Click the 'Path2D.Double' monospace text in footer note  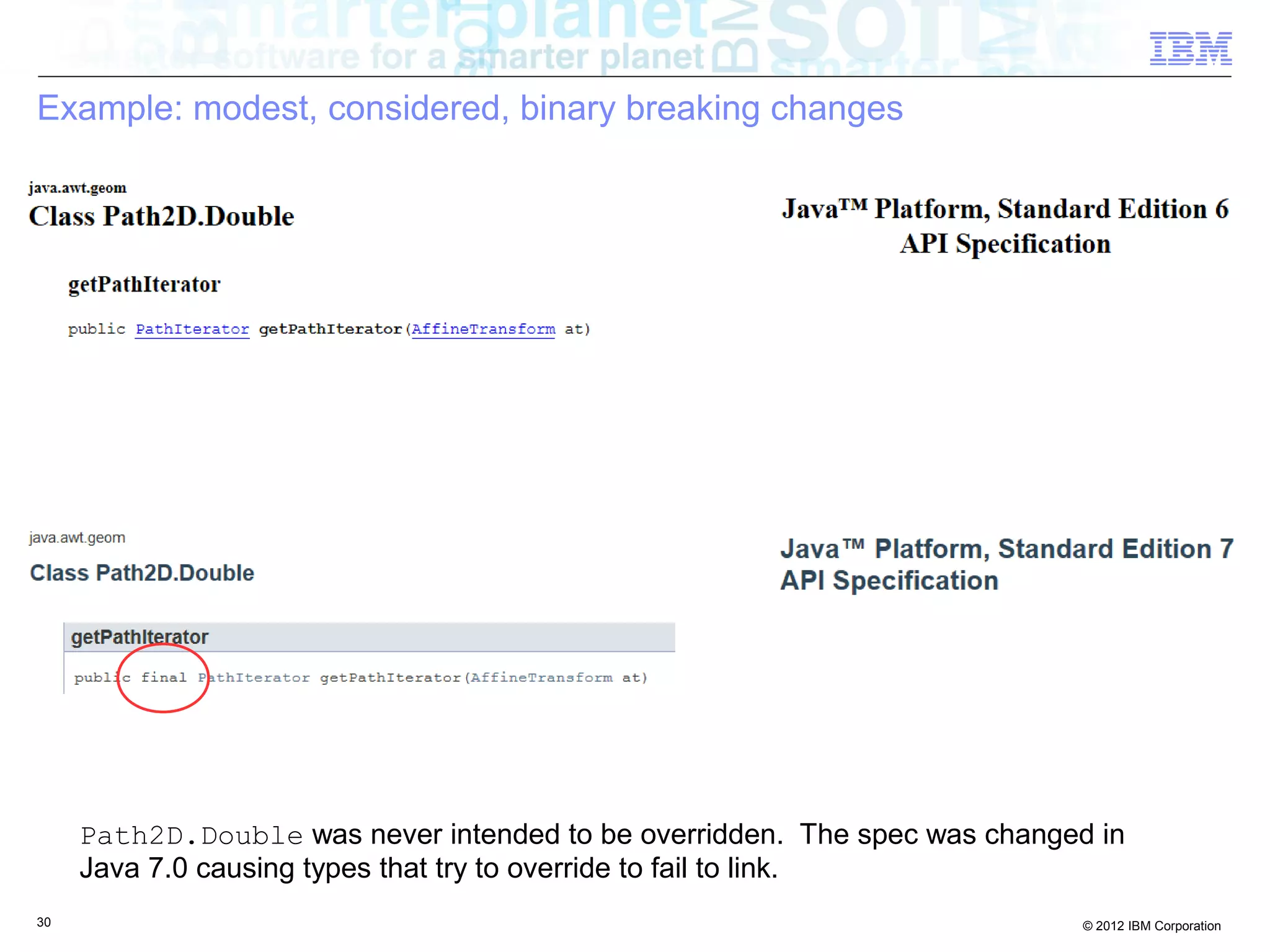coord(192,835)
